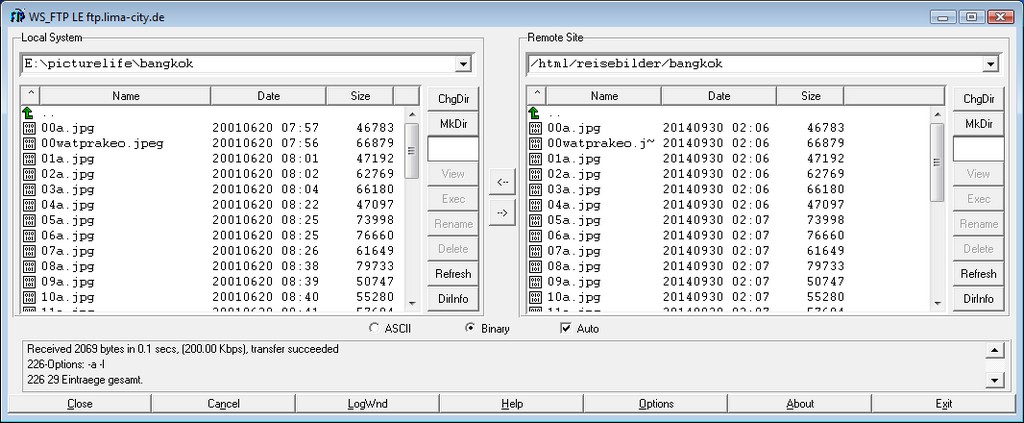Screen dimensions: 1024x423
Task: Click file icon of remote 00a.jpg
Action: point(535,128)
